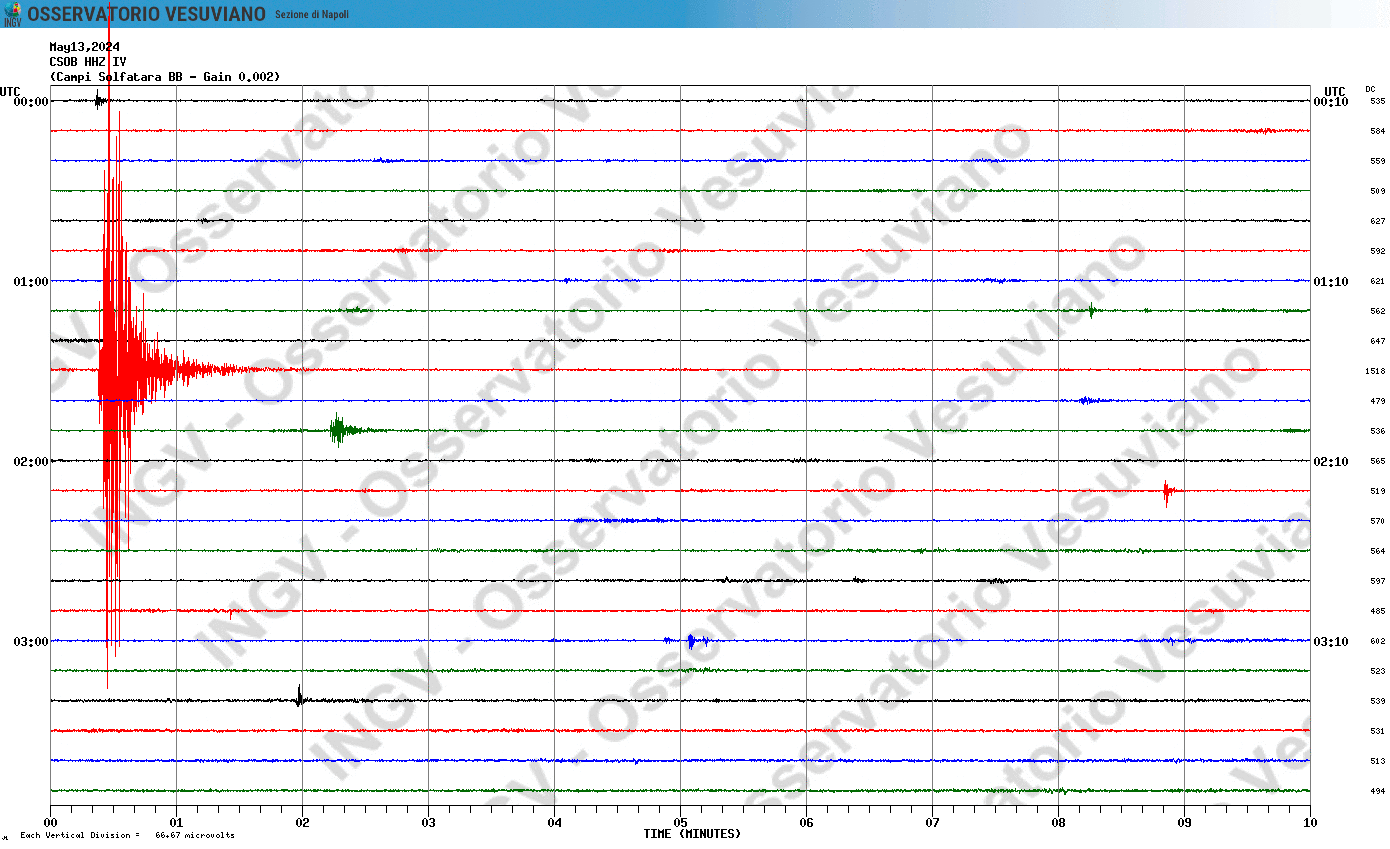Screen dimensions: 1390x849
Task: Click the DC value 592
Action: click(x=1378, y=251)
